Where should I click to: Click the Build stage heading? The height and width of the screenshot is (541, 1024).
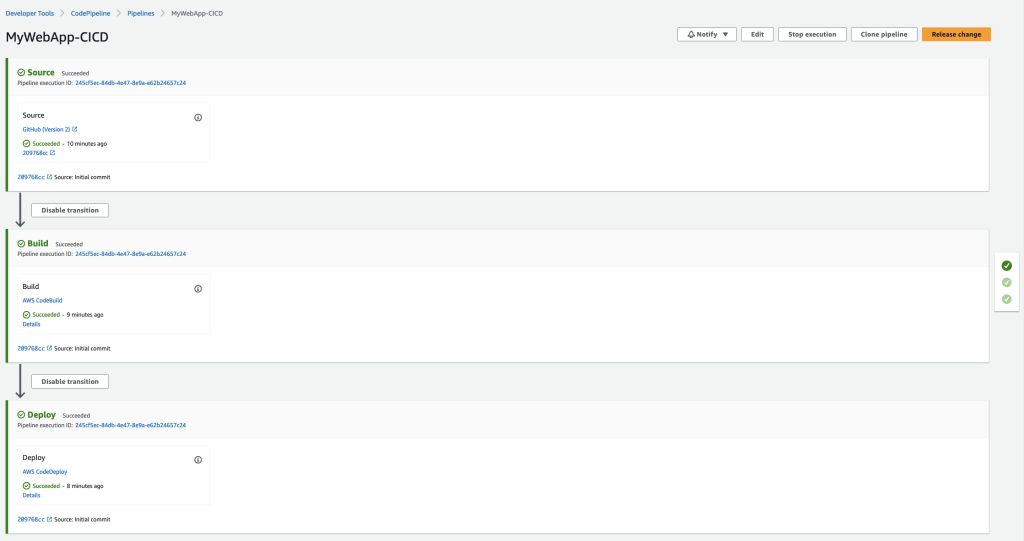[38, 244]
